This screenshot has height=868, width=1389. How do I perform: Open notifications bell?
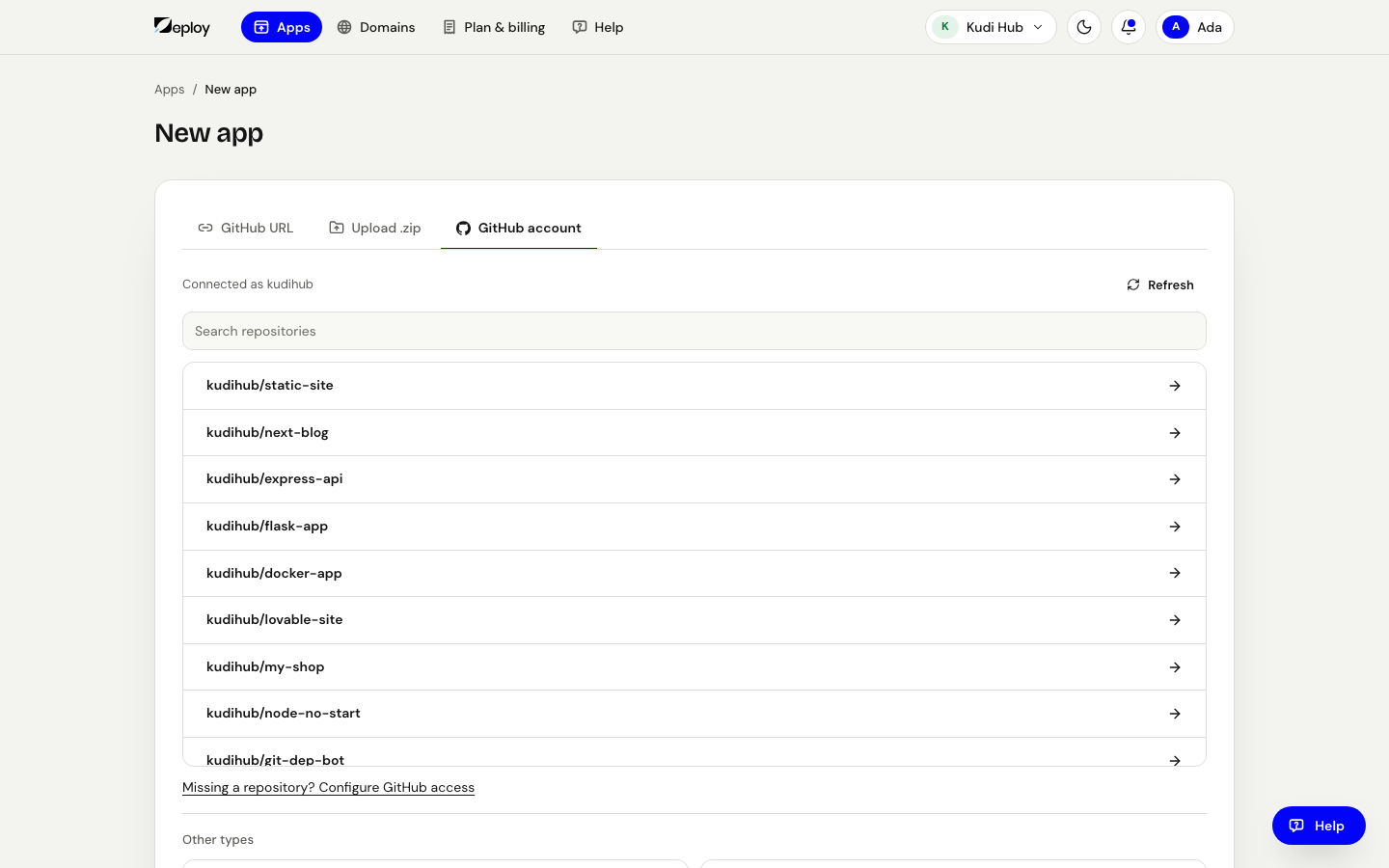(1129, 27)
